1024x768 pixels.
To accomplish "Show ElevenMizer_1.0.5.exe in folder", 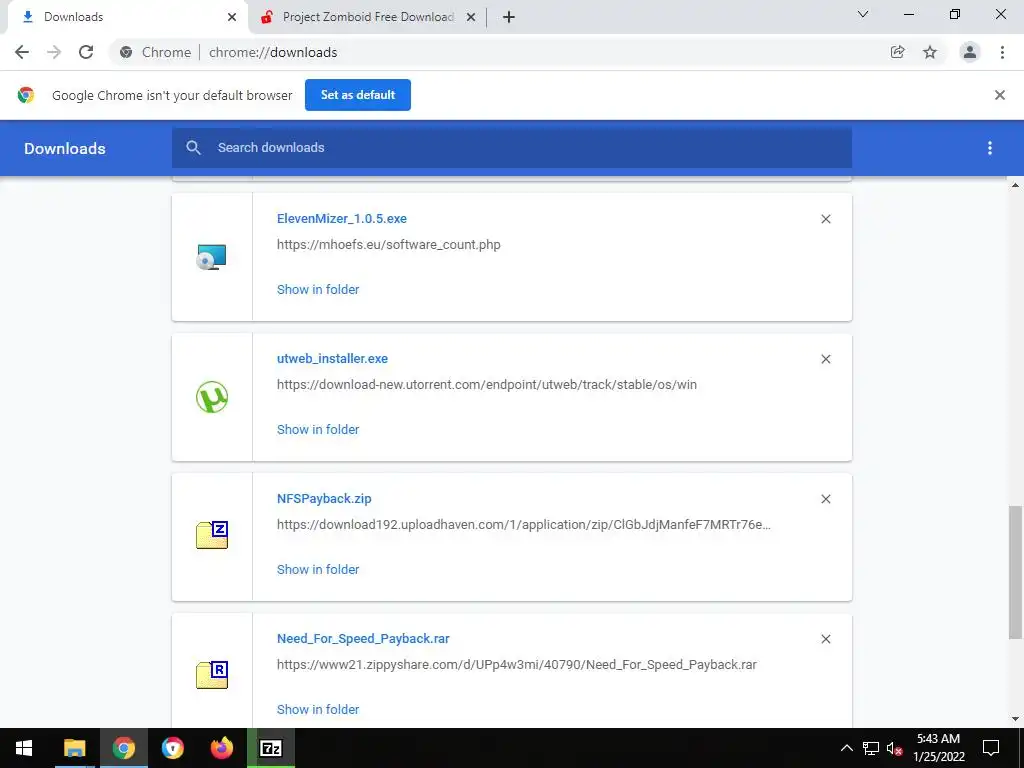I will click(x=318, y=289).
